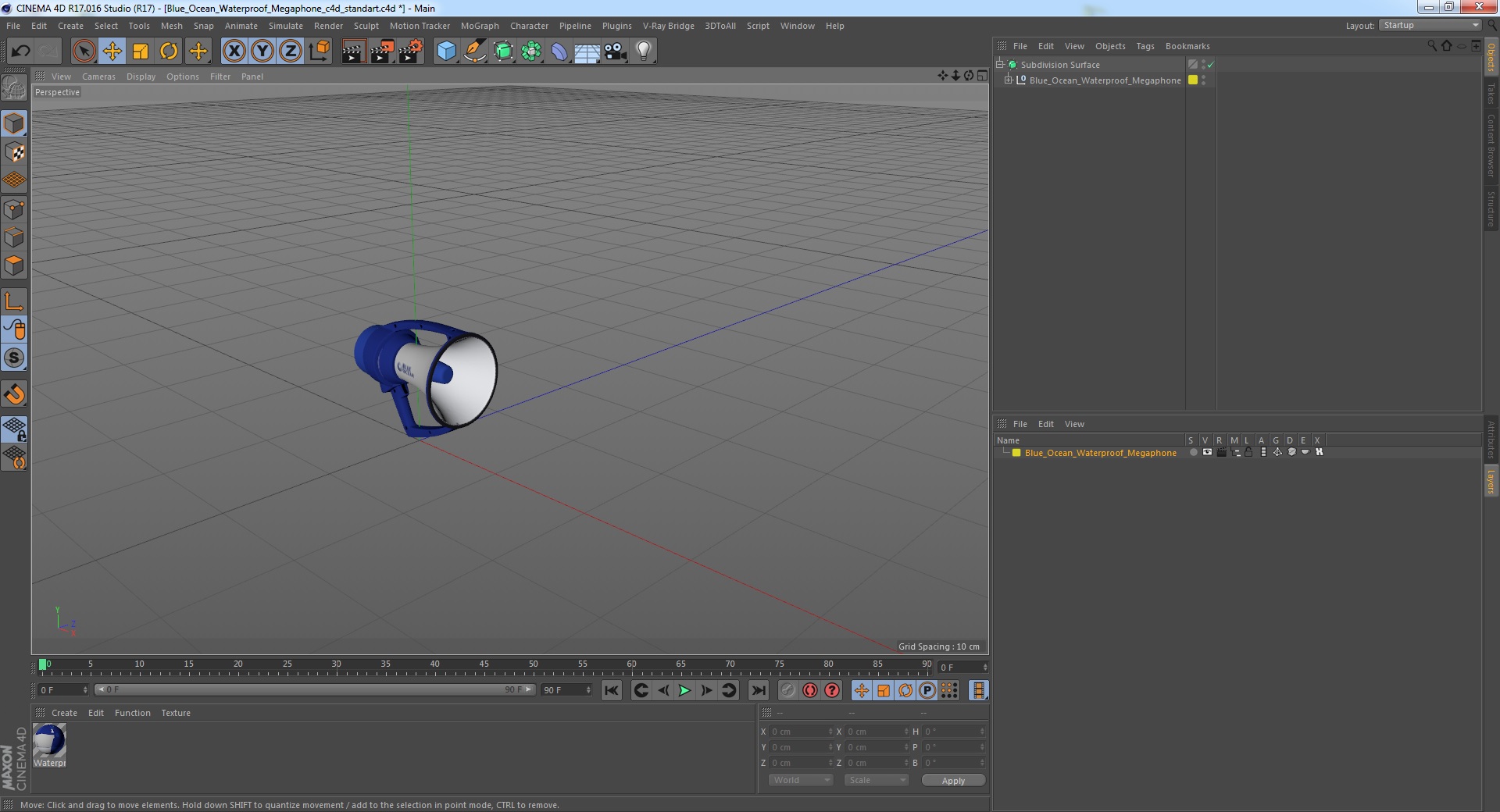Switch to Edges mode
The image size is (1500, 812).
pos(14,237)
